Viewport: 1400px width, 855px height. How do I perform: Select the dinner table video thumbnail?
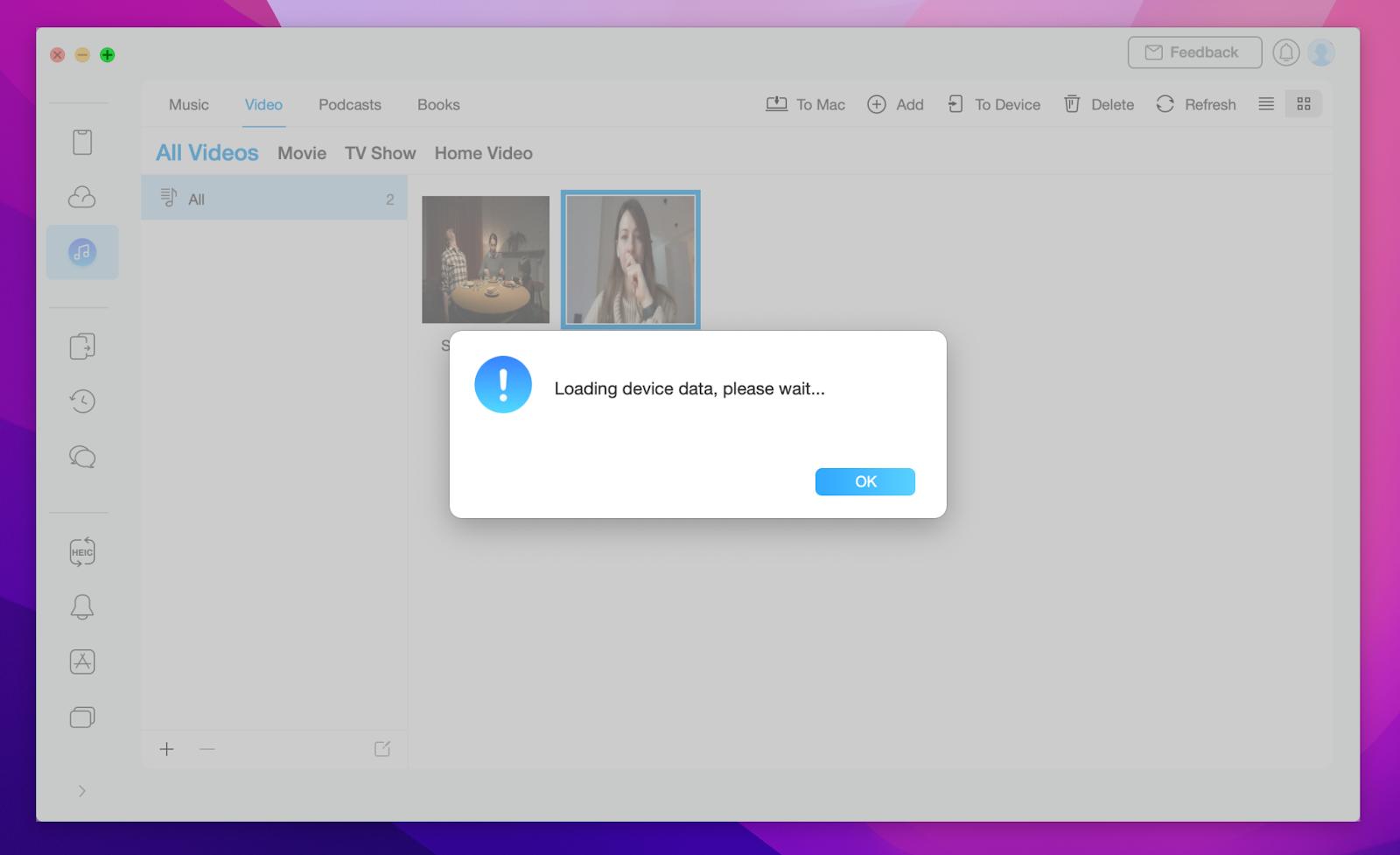486,260
